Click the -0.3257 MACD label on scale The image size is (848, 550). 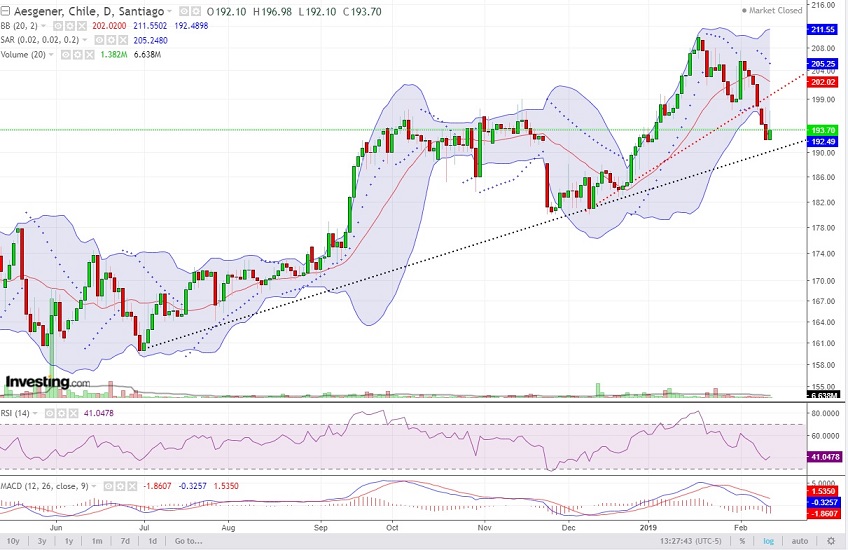pyautogui.click(x=824, y=502)
